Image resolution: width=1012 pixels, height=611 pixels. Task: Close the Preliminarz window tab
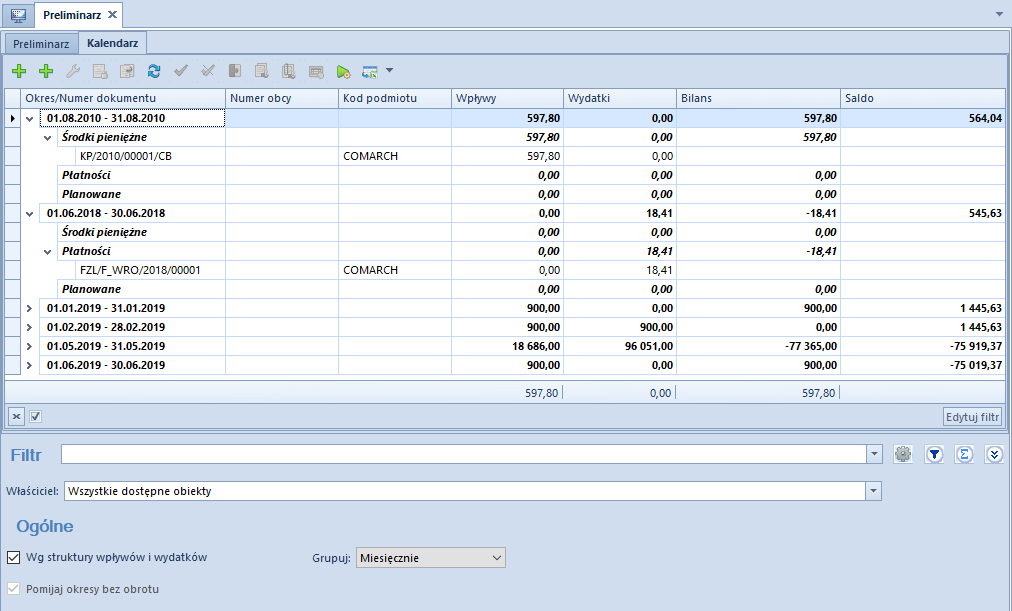(x=112, y=14)
